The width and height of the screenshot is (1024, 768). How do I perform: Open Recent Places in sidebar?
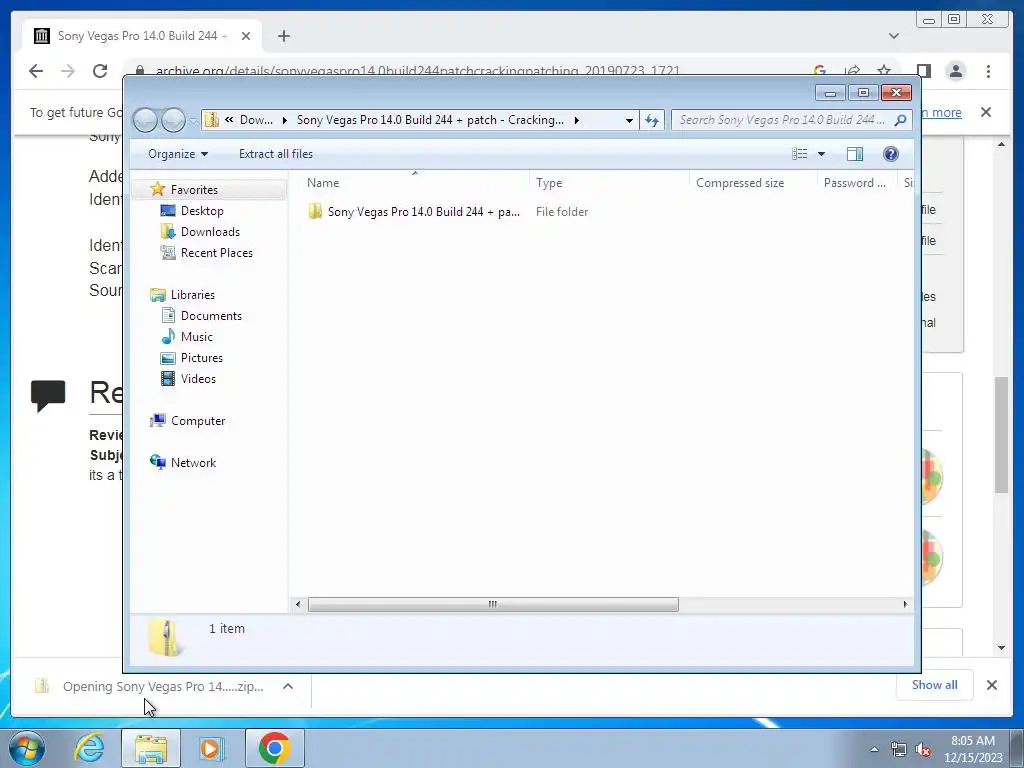click(x=216, y=253)
